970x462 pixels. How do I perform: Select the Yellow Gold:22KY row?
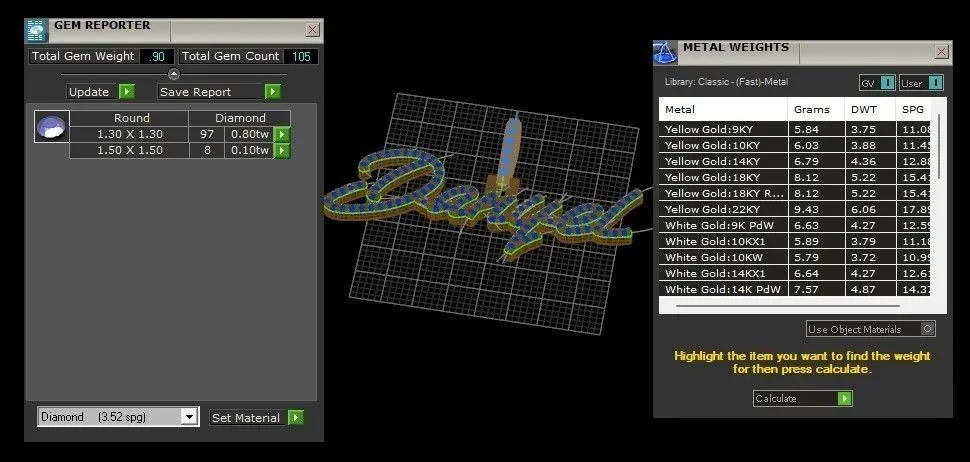coord(795,209)
